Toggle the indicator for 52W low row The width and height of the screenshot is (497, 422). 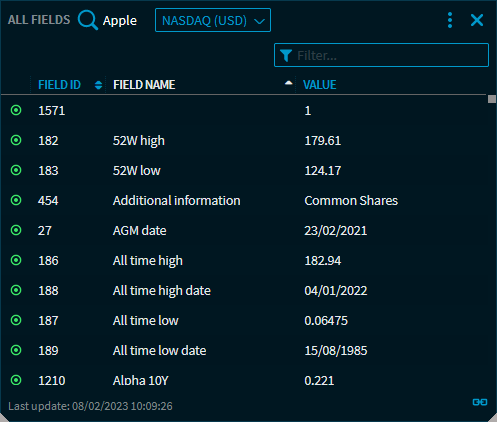[16, 170]
